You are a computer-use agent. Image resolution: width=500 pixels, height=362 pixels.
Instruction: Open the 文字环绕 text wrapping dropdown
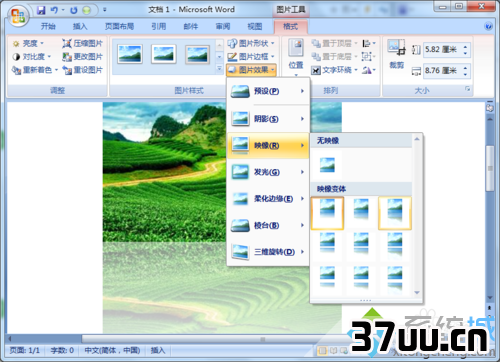pyautogui.click(x=335, y=70)
